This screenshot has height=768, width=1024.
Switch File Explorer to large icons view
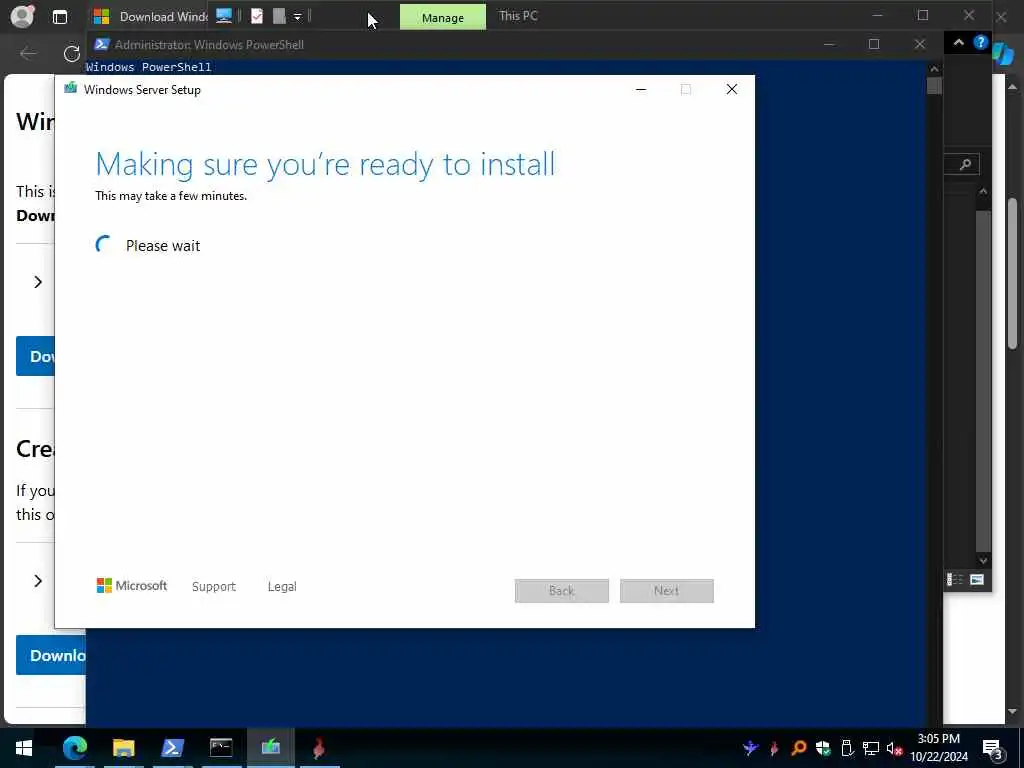click(x=977, y=580)
